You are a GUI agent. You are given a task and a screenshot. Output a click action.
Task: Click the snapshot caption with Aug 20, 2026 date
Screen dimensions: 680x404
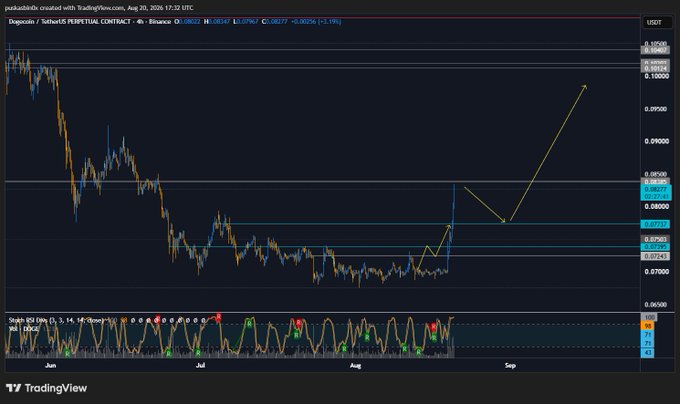[99, 8]
